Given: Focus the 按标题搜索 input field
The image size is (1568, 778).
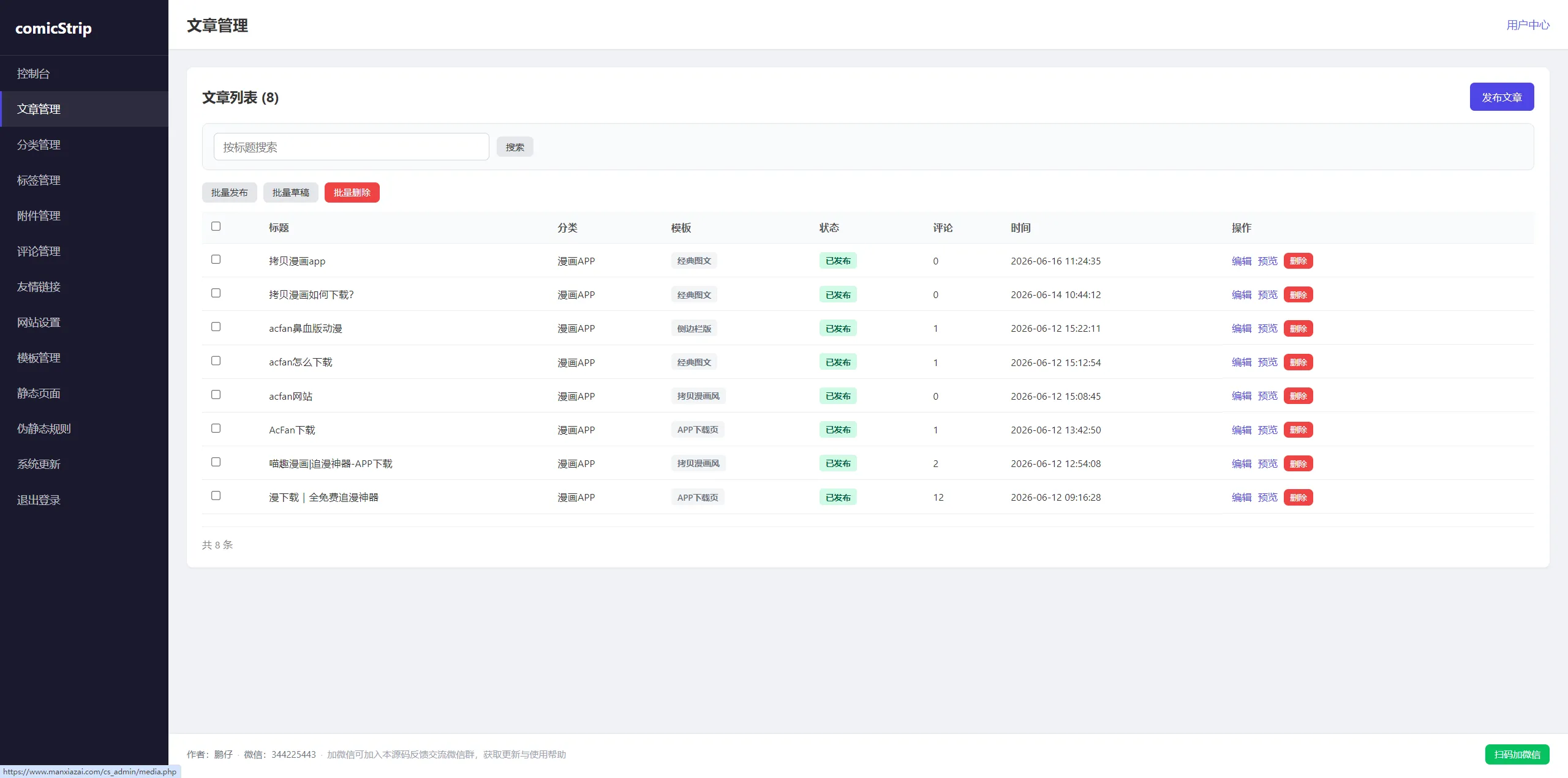Looking at the screenshot, I should pyautogui.click(x=351, y=147).
